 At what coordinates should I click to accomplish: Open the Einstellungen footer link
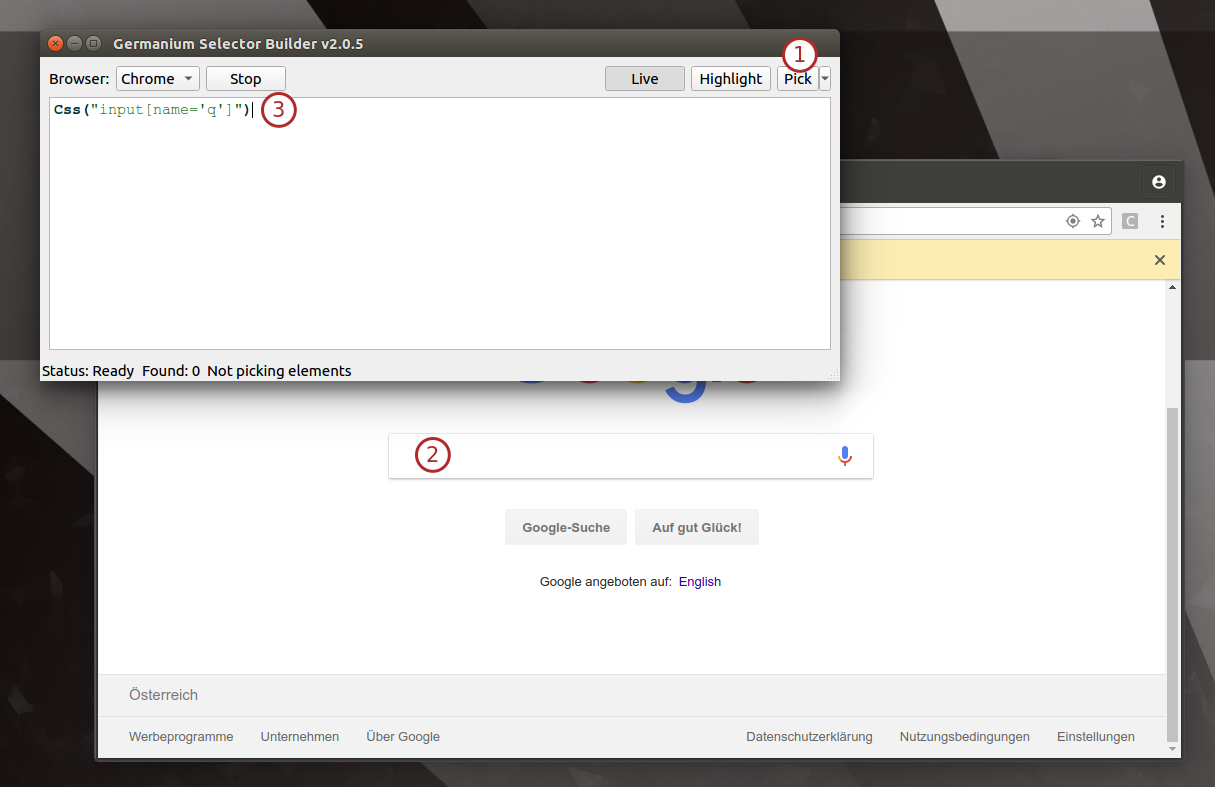(x=1096, y=737)
